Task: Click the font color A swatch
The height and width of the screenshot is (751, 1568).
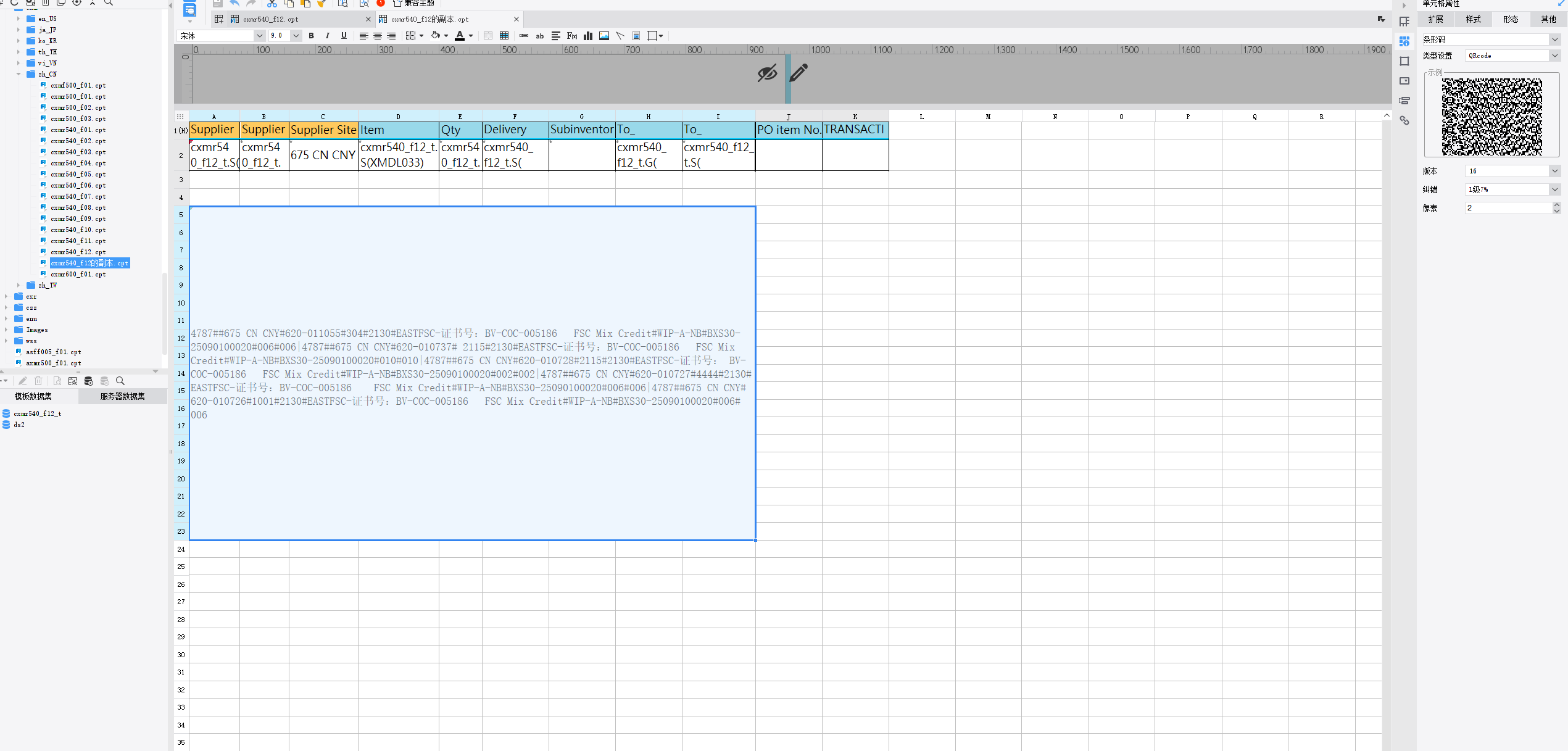Action: (x=460, y=36)
